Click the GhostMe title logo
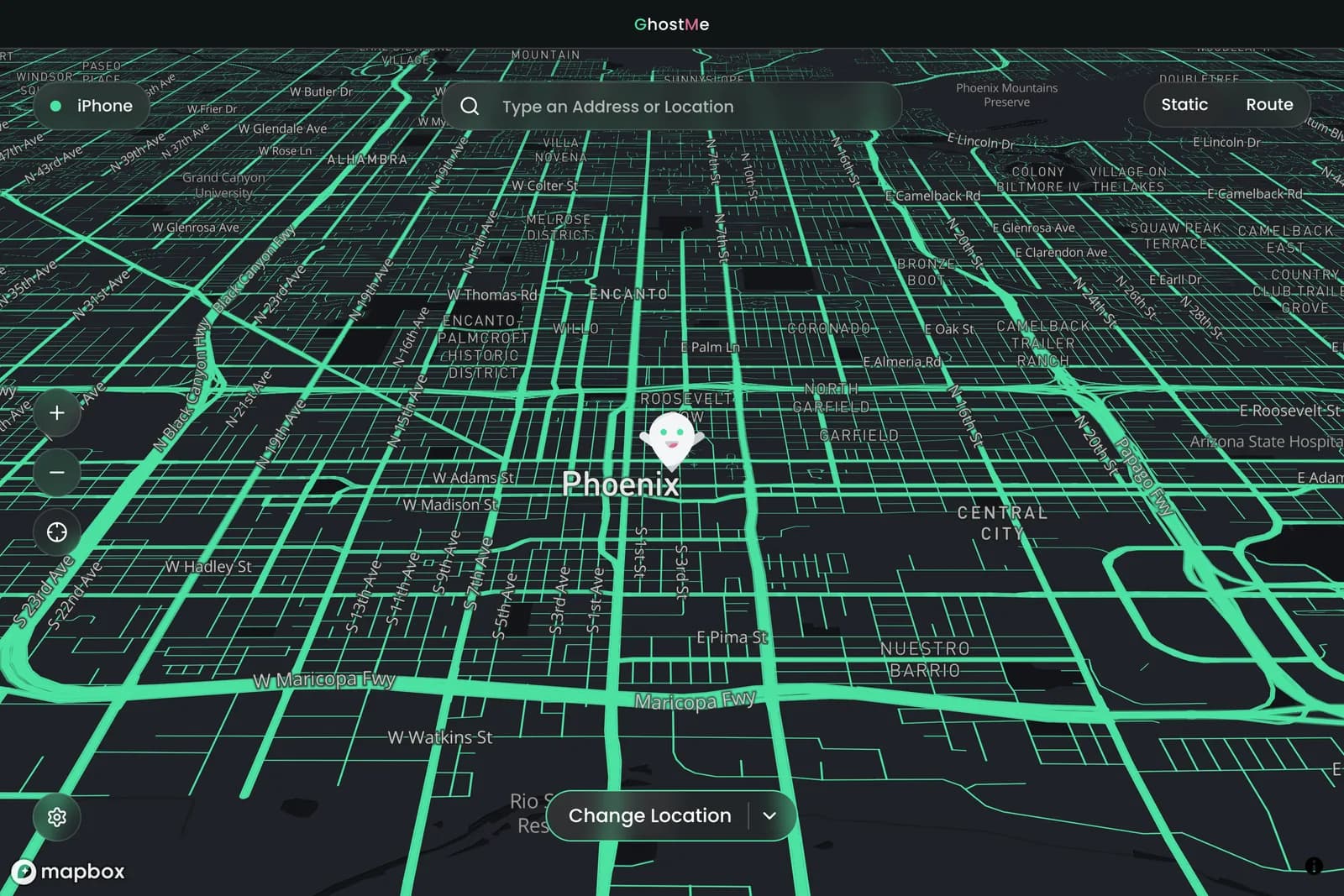 671,24
